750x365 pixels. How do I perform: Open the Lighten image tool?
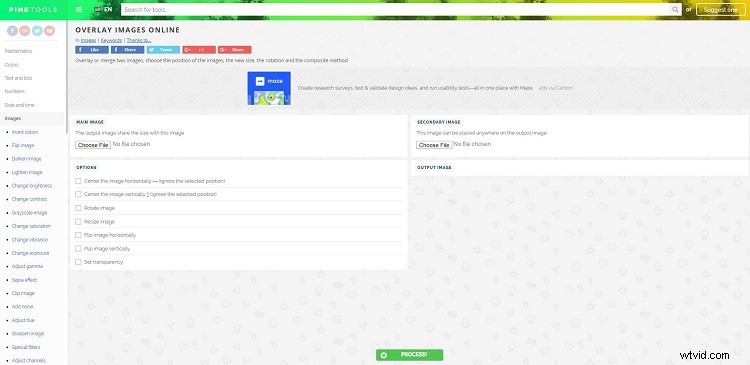pos(27,172)
